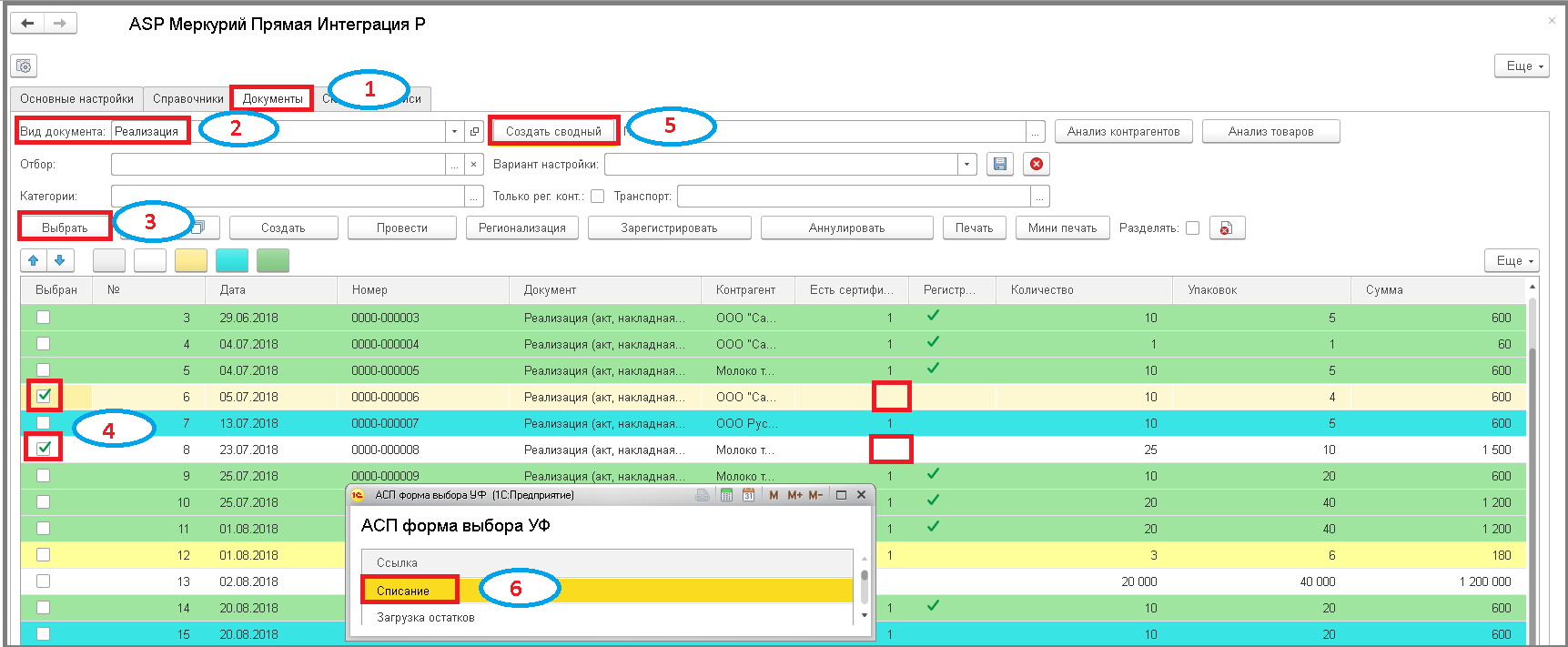Move the row down with the blue down arrow
1568x647 pixels.
(x=59, y=260)
